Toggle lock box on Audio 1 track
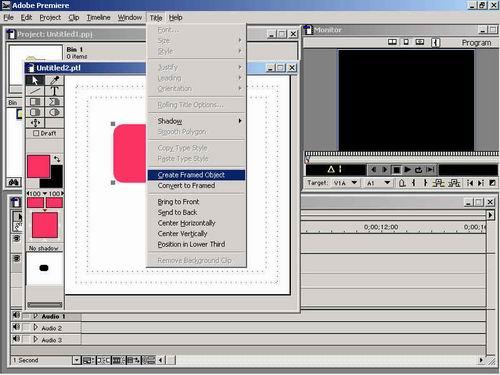 (x=26, y=316)
